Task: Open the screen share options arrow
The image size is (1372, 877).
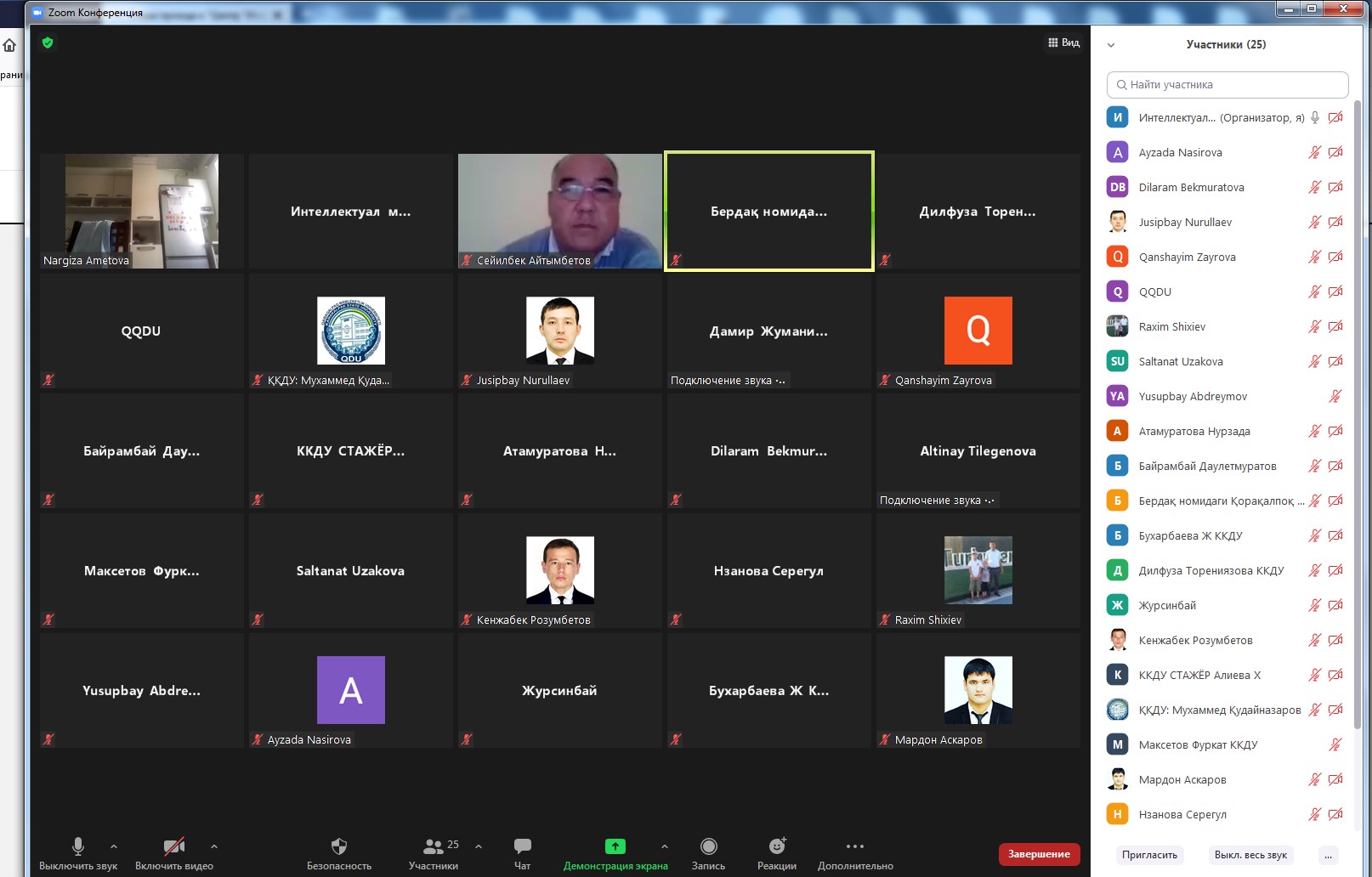Action: 665,846
